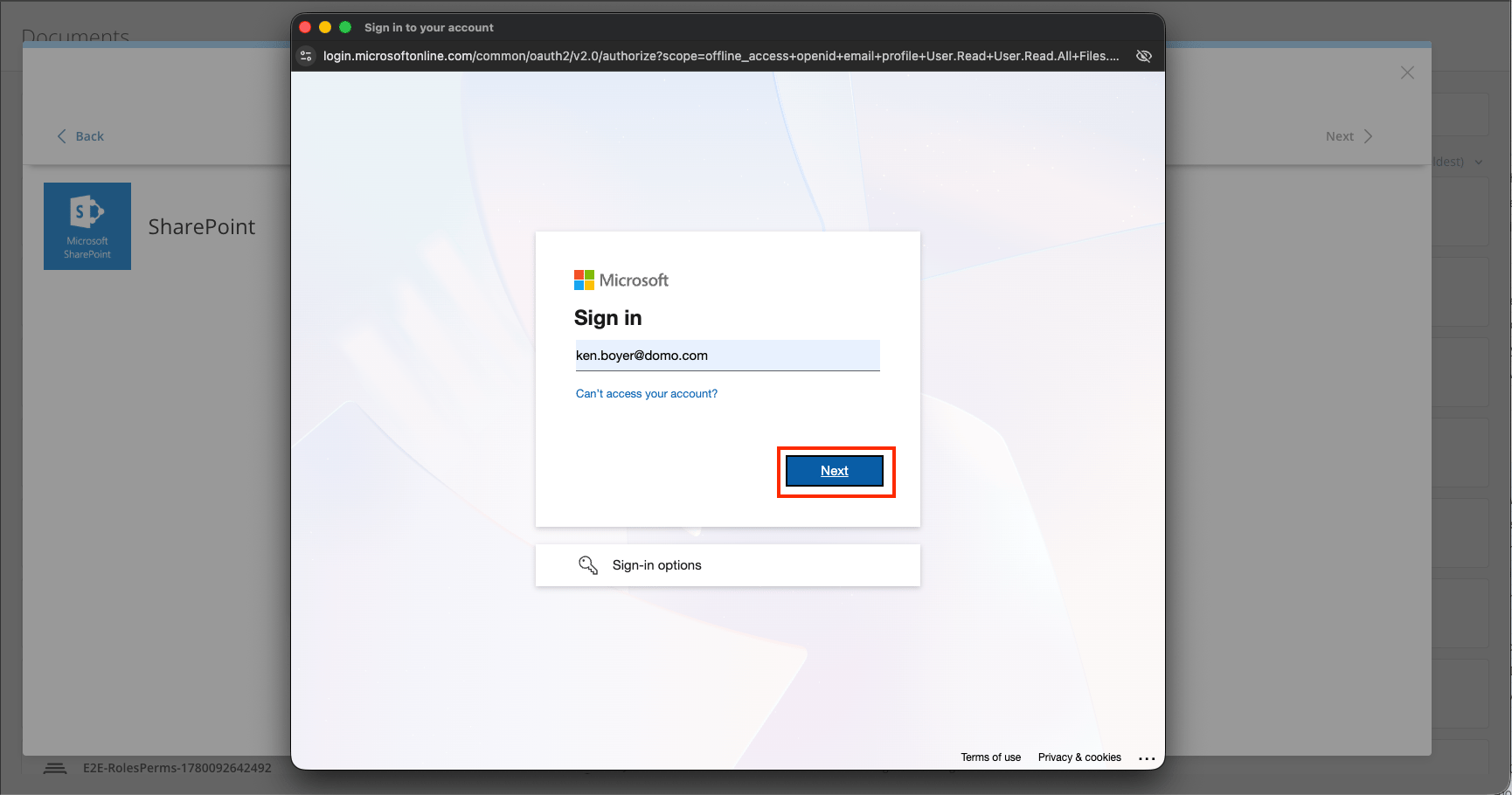Select the E2E-RolesPerms-1780092642492 row
This screenshot has width=1512, height=795.
pyautogui.click(x=177, y=768)
